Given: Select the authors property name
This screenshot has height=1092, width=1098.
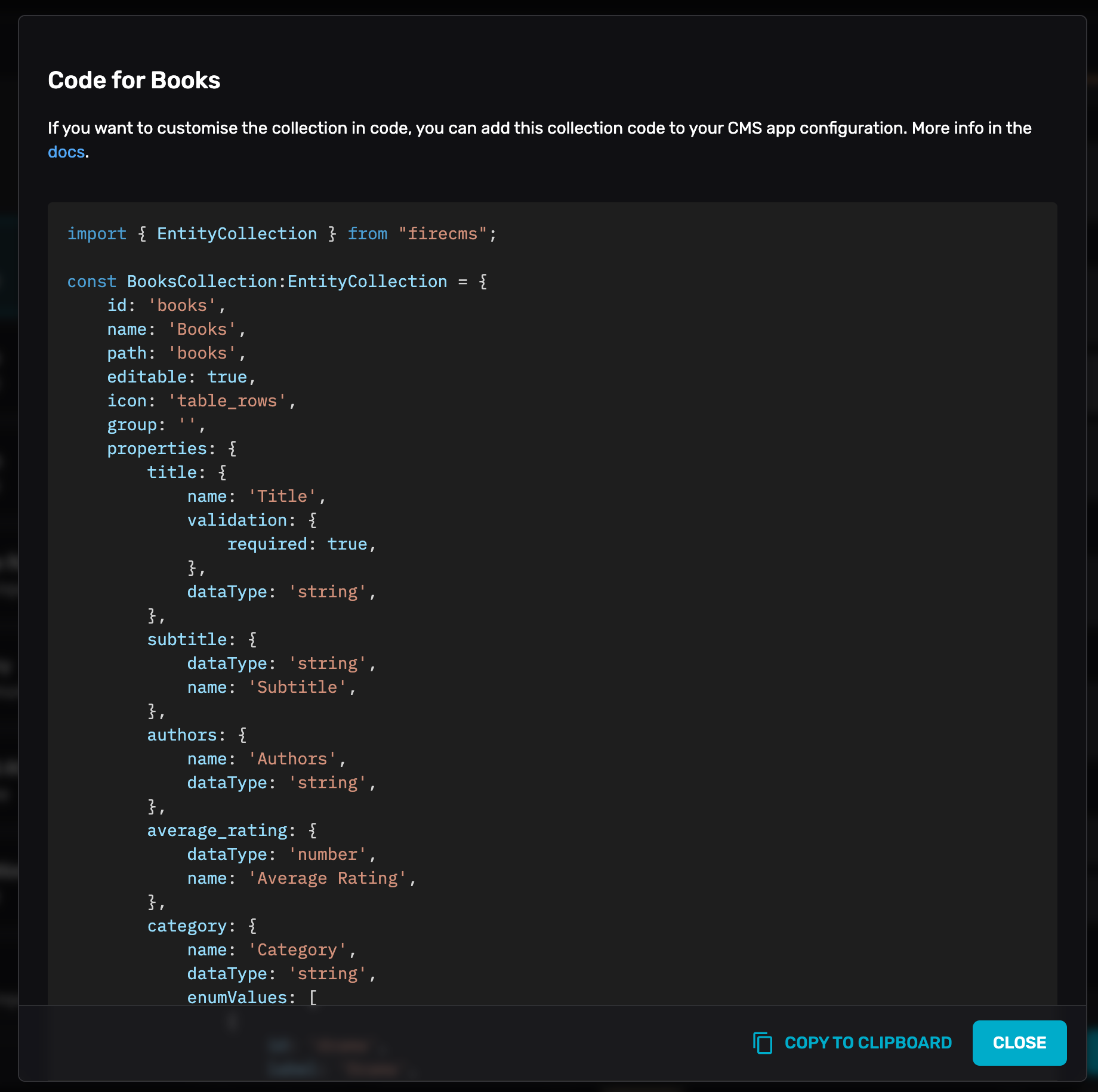Looking at the screenshot, I should click(x=181, y=735).
